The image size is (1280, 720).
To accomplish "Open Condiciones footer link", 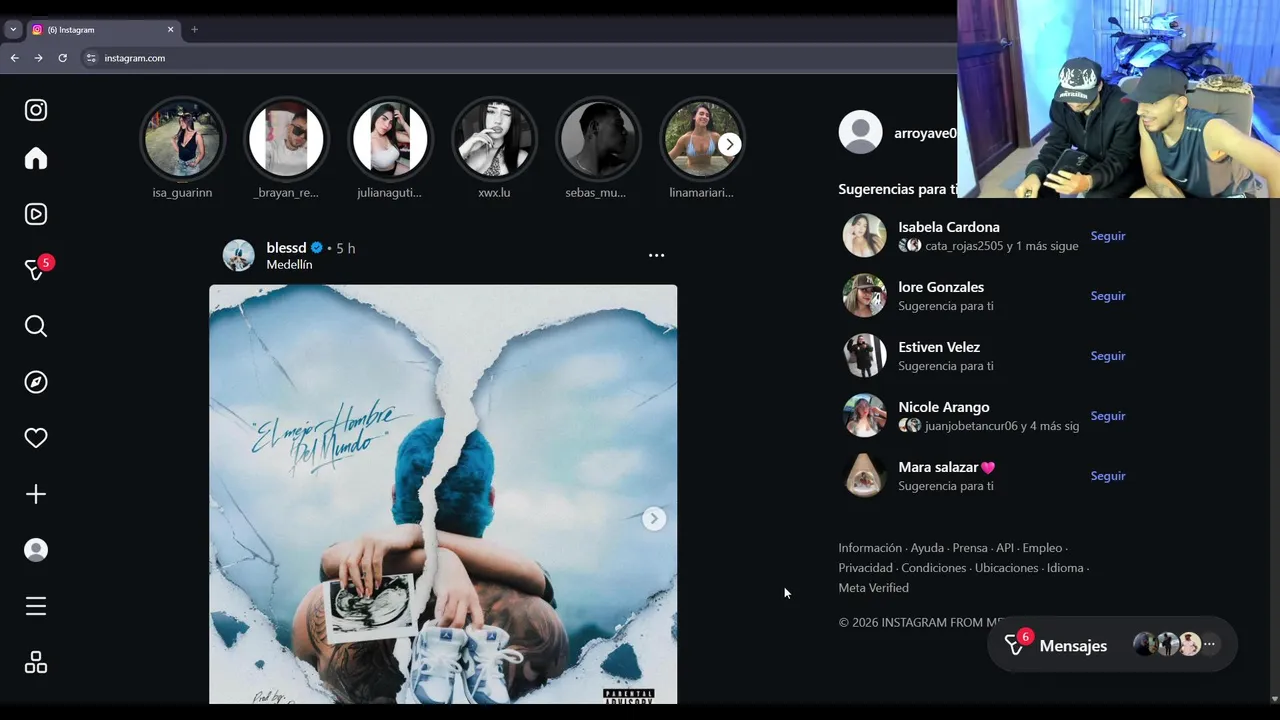I will pos(934,568).
